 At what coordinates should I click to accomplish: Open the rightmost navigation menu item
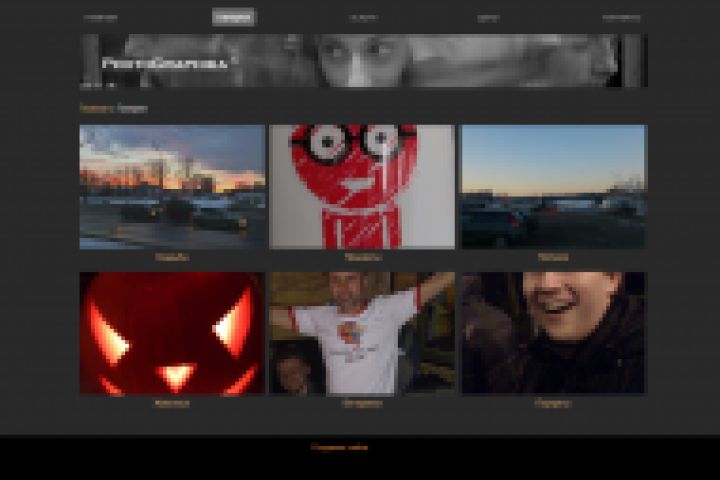click(621, 18)
